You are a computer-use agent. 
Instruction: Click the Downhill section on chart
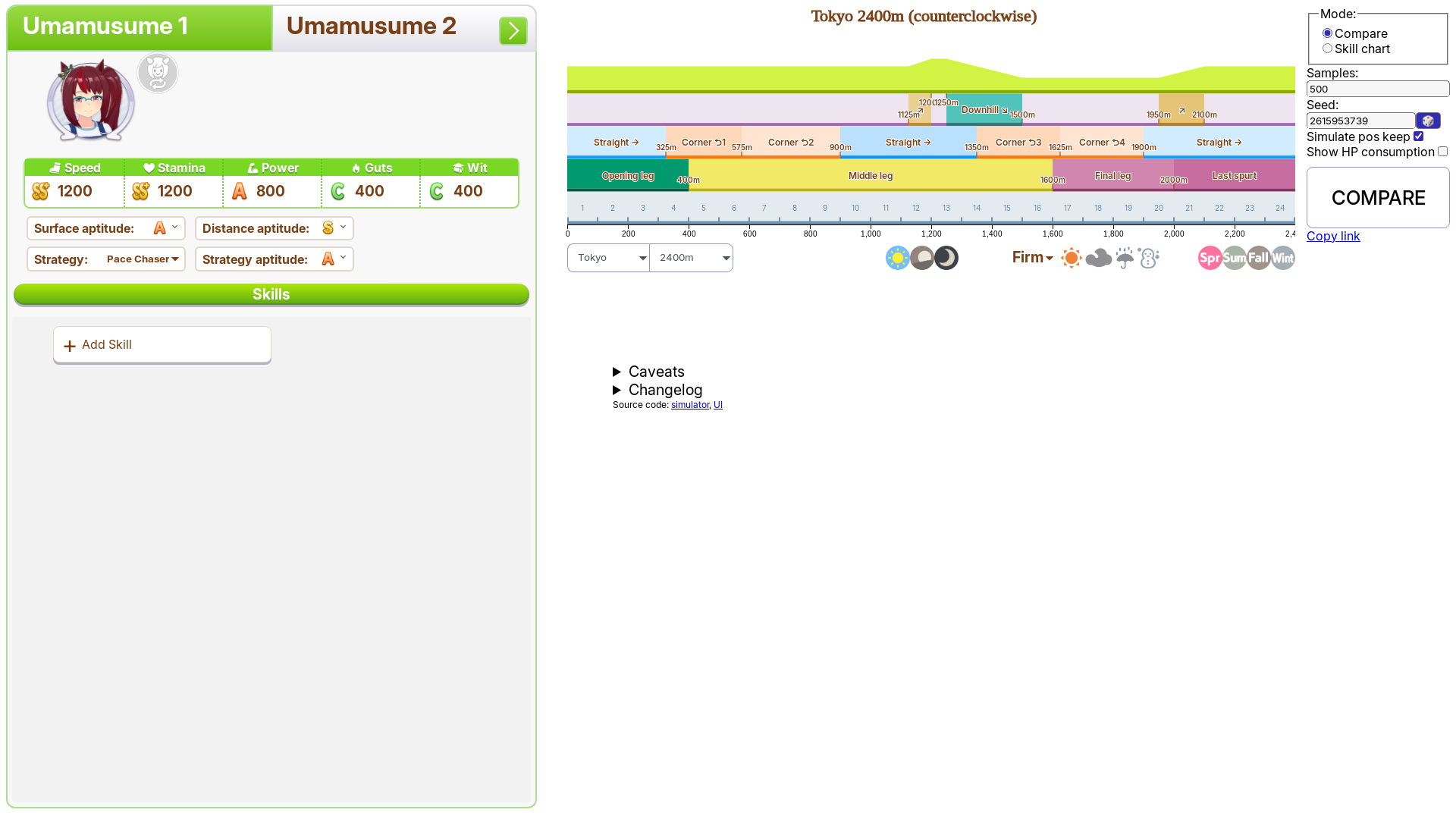984,110
